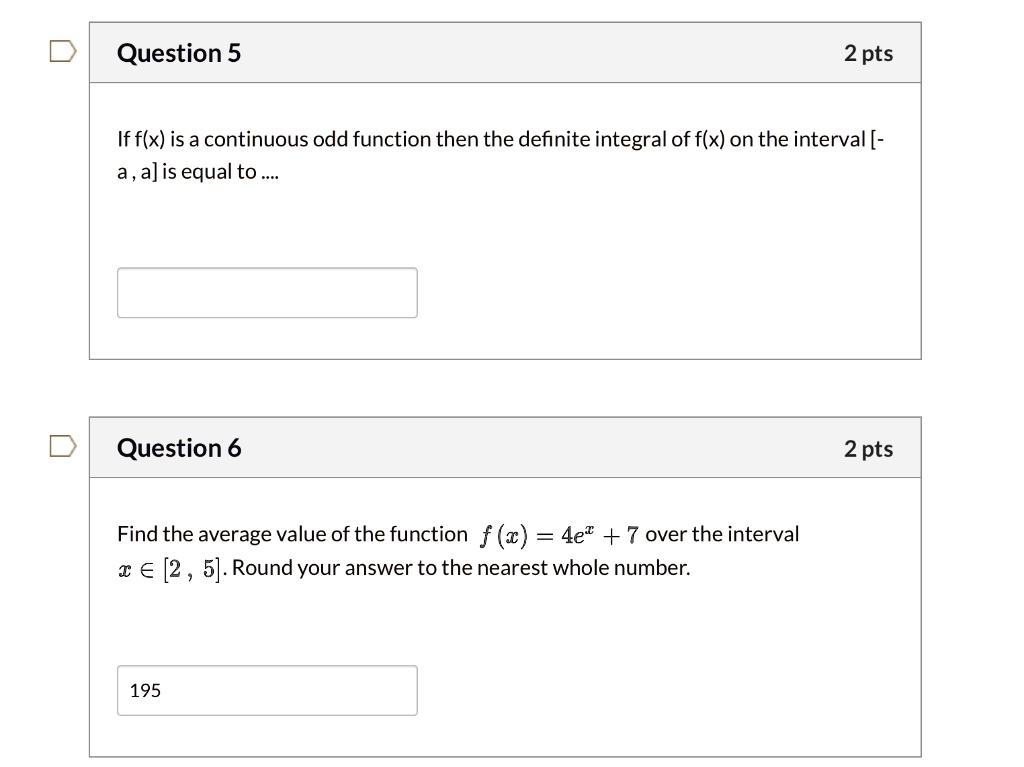Click the '2 pts' label on Question 6
The height and width of the screenshot is (767, 1024).
[868, 448]
